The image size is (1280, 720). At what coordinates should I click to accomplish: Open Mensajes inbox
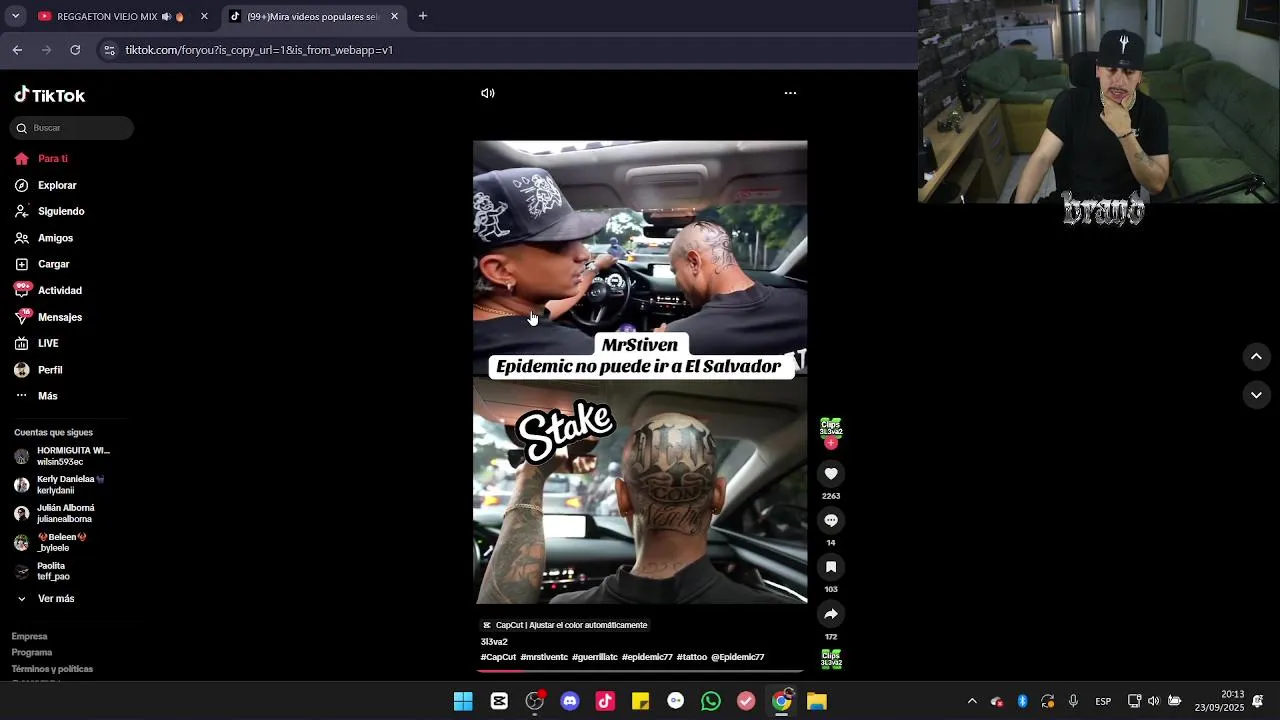coord(48,317)
